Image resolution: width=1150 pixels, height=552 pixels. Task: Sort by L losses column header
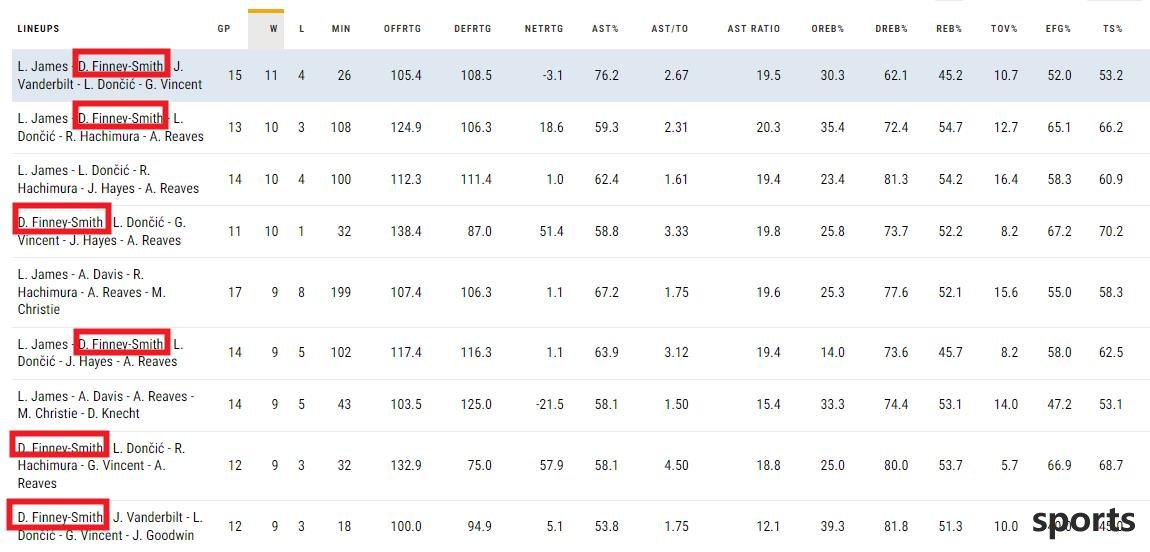(301, 29)
